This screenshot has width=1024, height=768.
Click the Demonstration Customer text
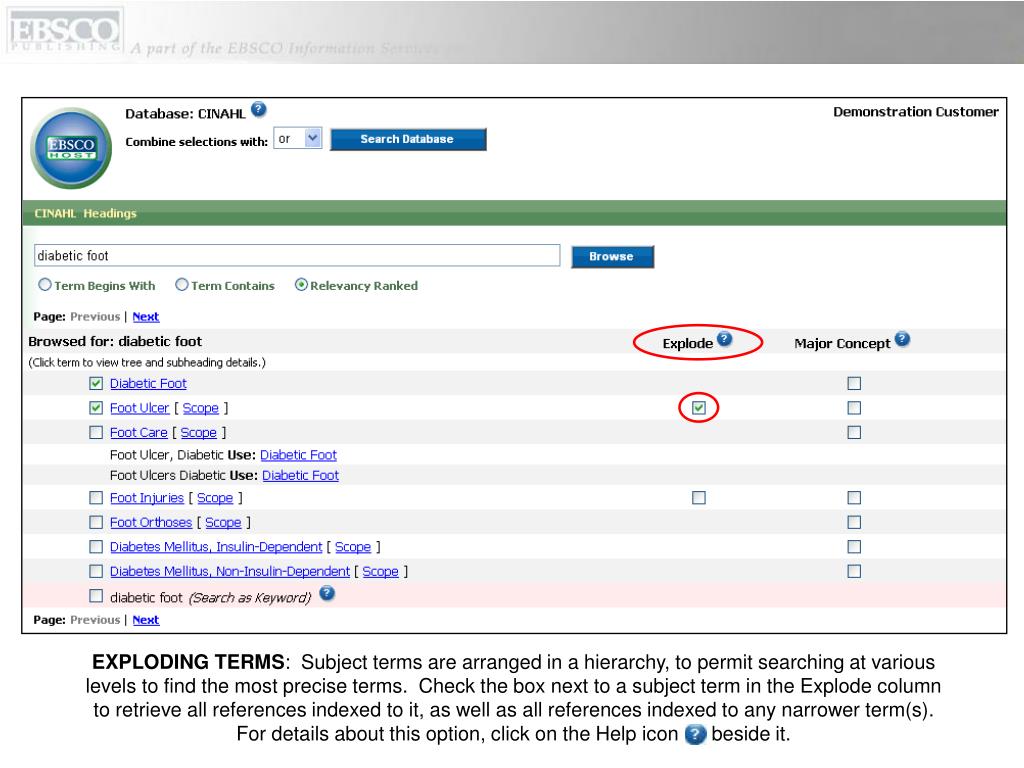click(916, 112)
